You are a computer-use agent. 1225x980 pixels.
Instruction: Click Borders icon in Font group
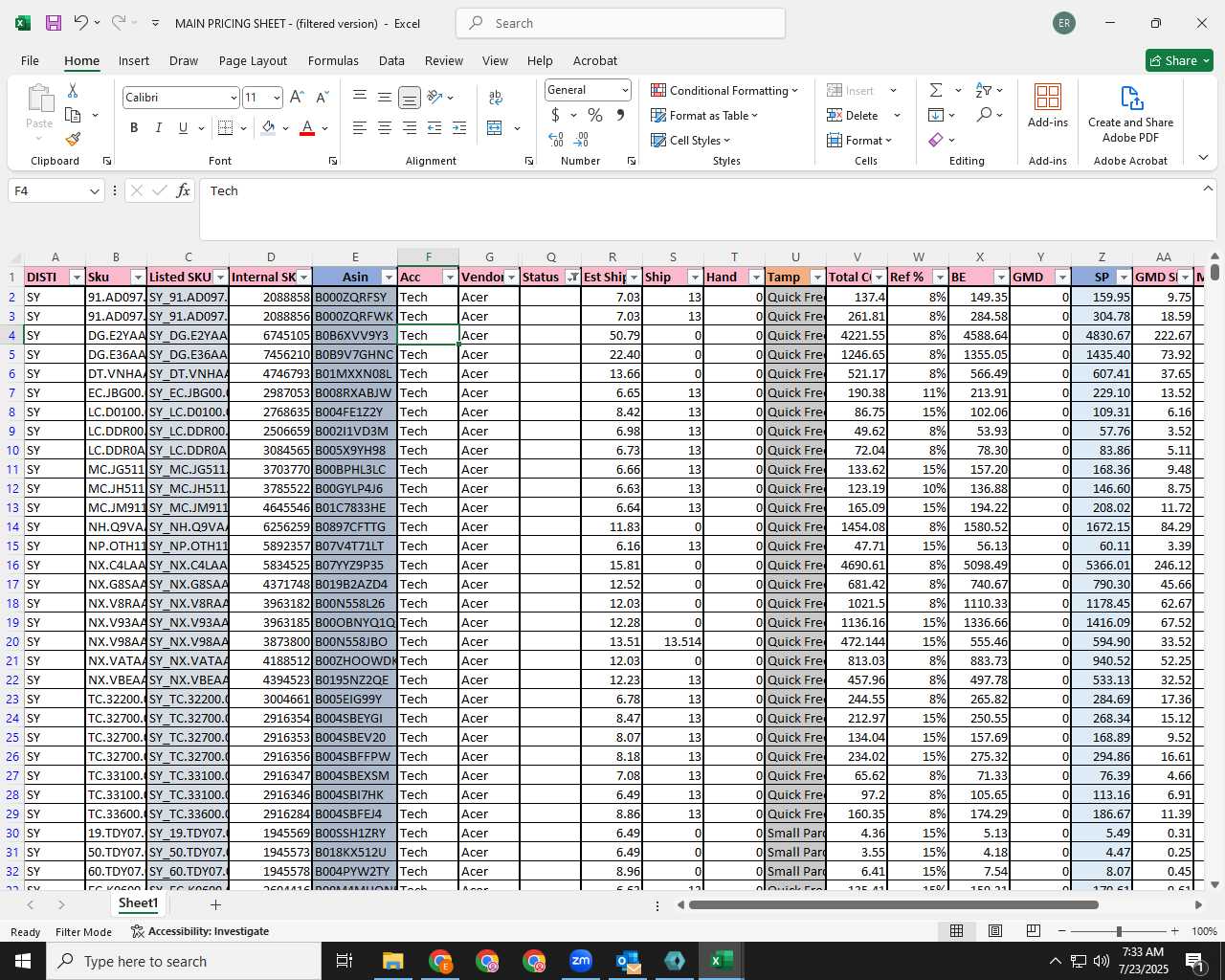225,128
